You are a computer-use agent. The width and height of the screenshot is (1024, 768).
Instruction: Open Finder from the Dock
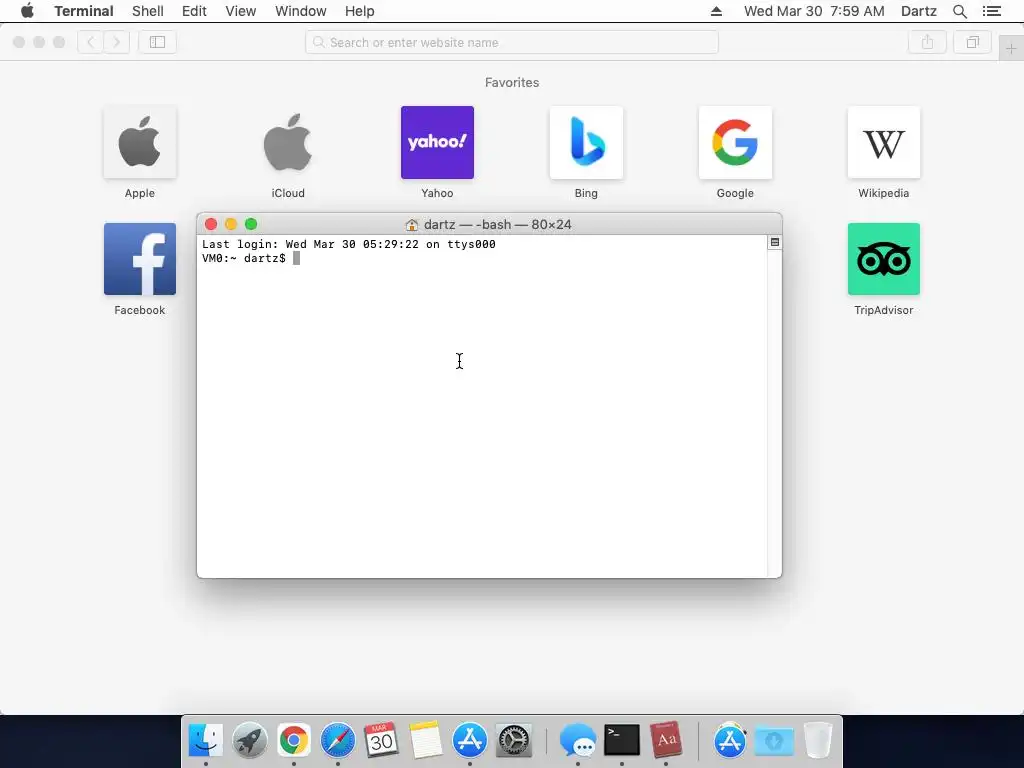(x=206, y=740)
